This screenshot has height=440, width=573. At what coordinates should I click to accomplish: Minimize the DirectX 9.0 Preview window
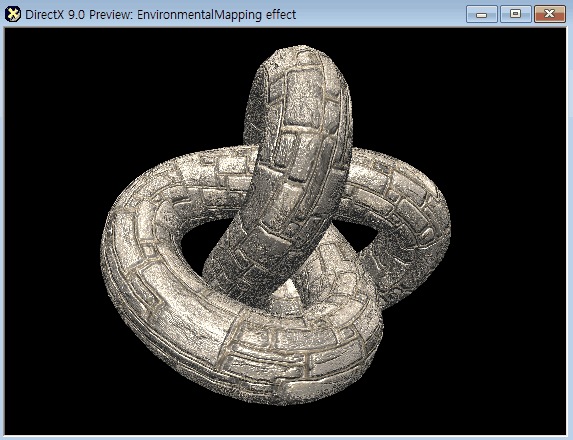coord(481,15)
